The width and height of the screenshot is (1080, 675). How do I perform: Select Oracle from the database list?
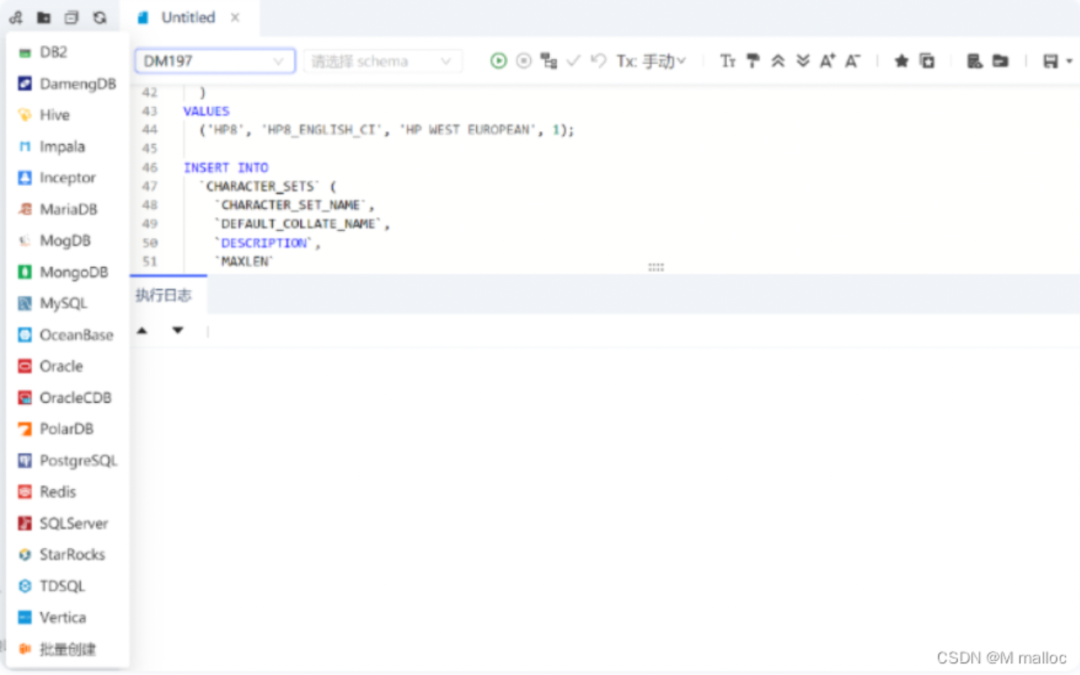(x=68, y=366)
